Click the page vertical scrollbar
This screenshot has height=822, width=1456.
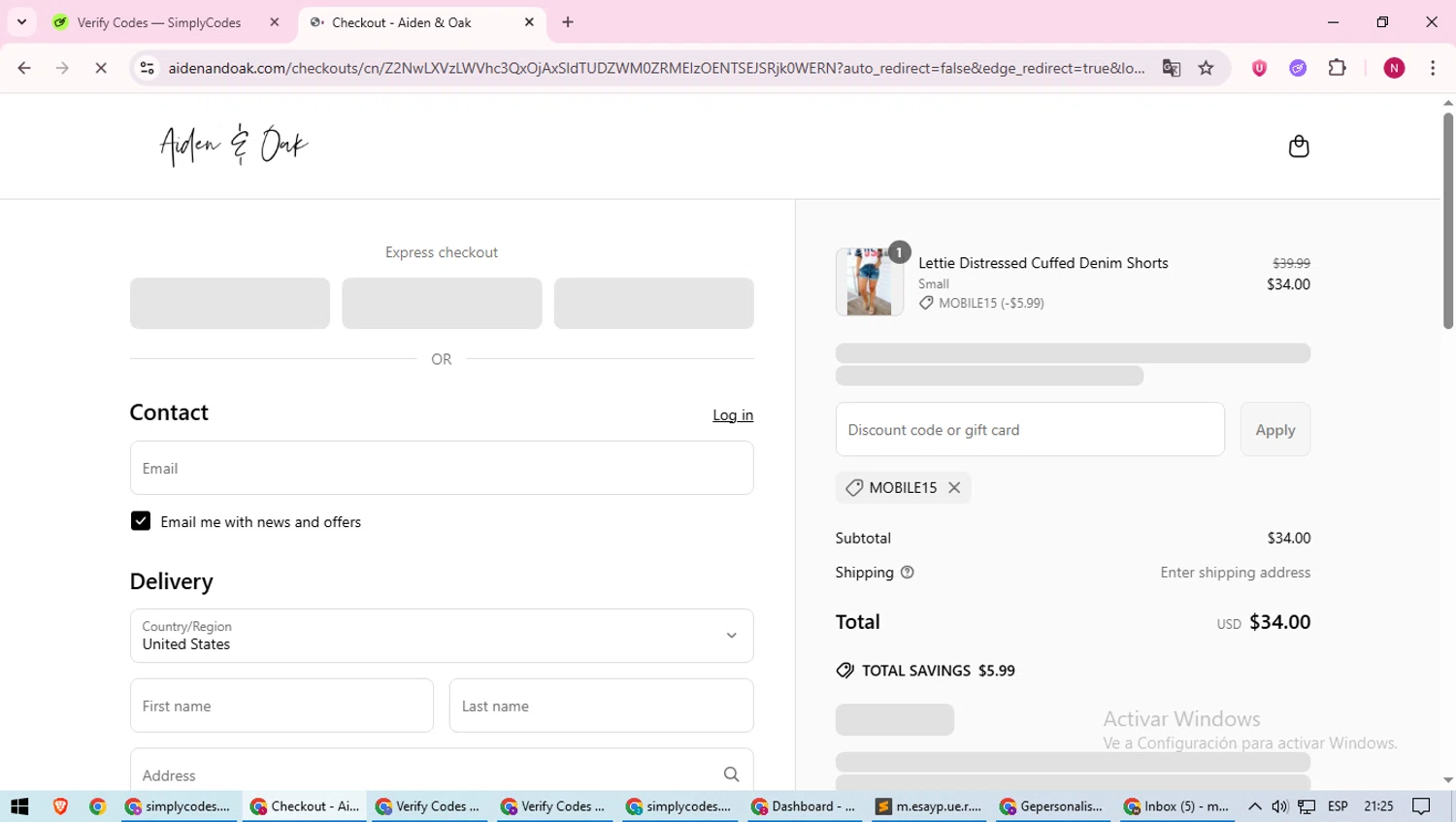pos(1447,221)
